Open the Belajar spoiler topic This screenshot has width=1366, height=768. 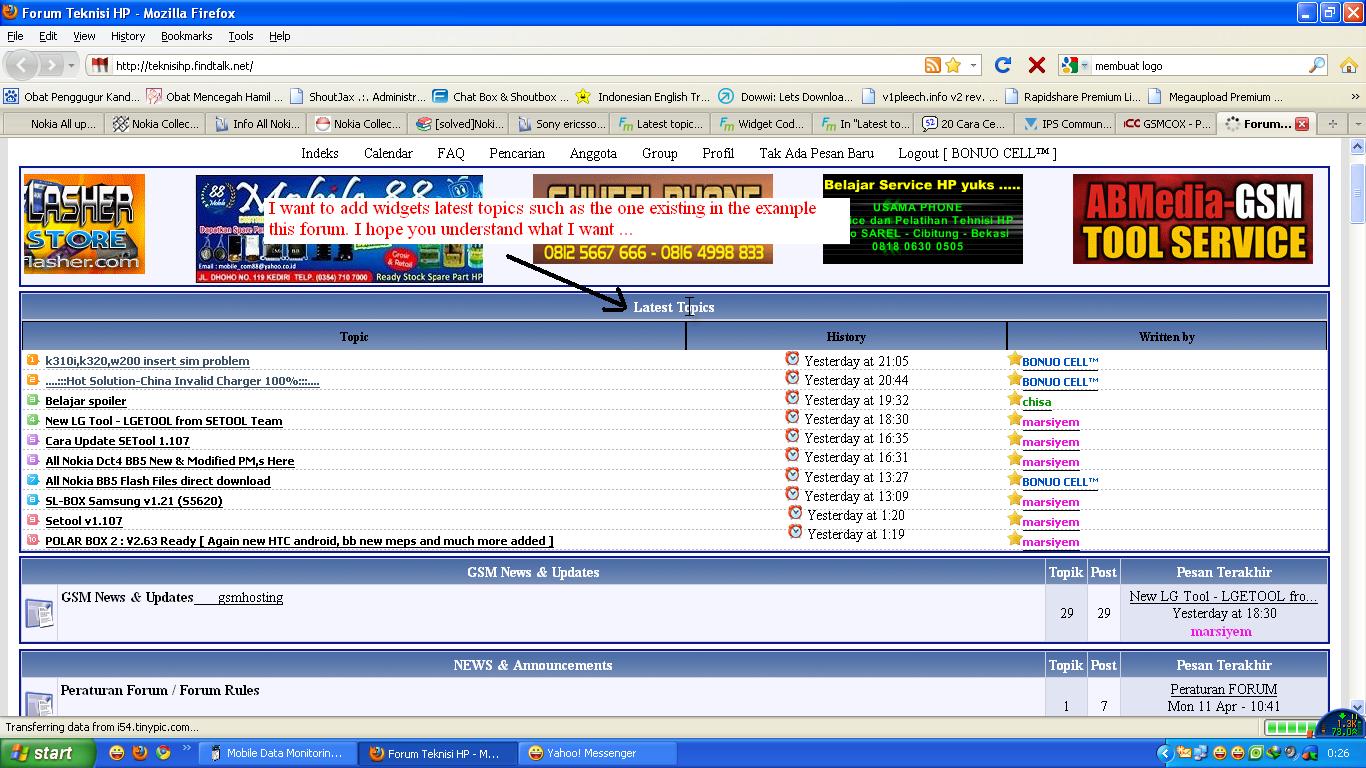[86, 401]
